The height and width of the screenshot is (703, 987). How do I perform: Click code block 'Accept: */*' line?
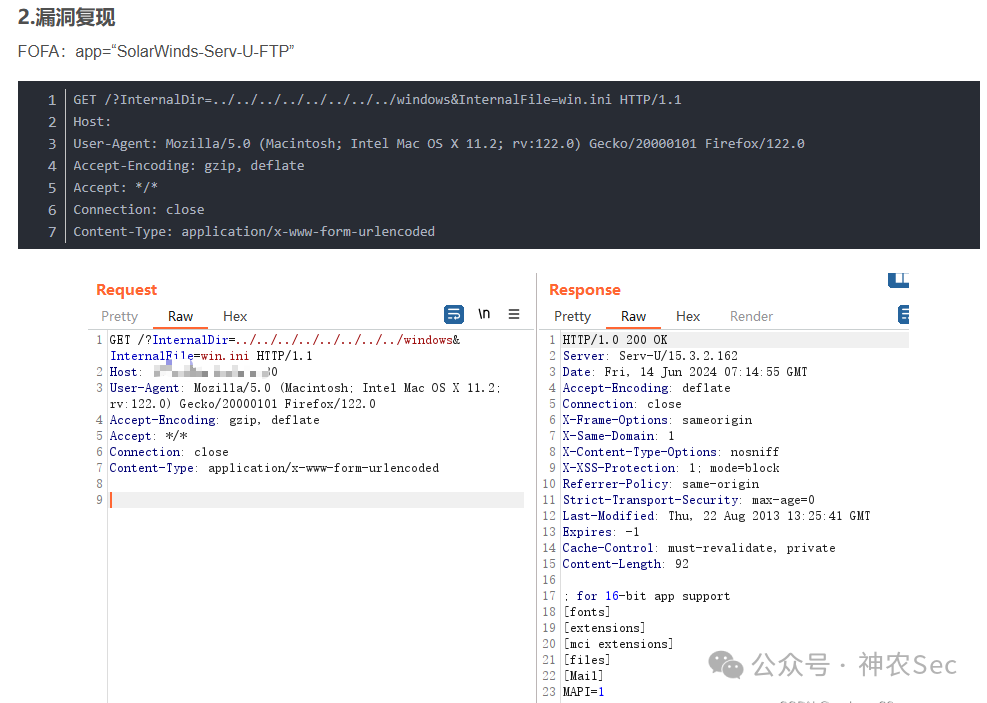115,188
